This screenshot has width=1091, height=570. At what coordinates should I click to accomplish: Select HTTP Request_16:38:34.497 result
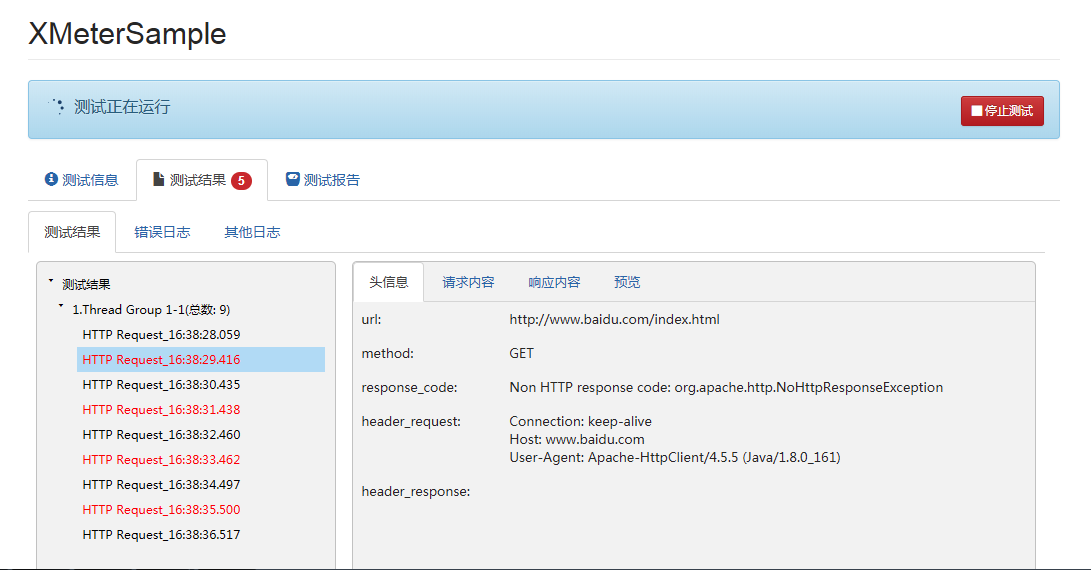(x=161, y=484)
